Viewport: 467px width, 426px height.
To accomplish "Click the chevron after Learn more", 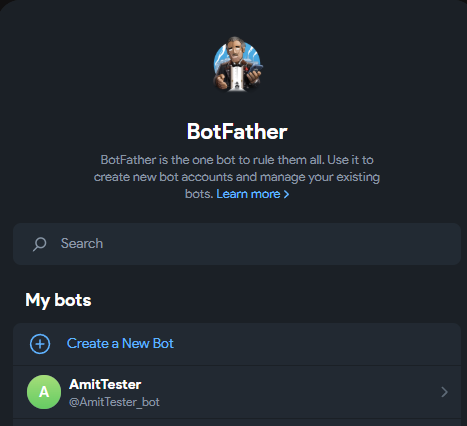I will tap(286, 194).
